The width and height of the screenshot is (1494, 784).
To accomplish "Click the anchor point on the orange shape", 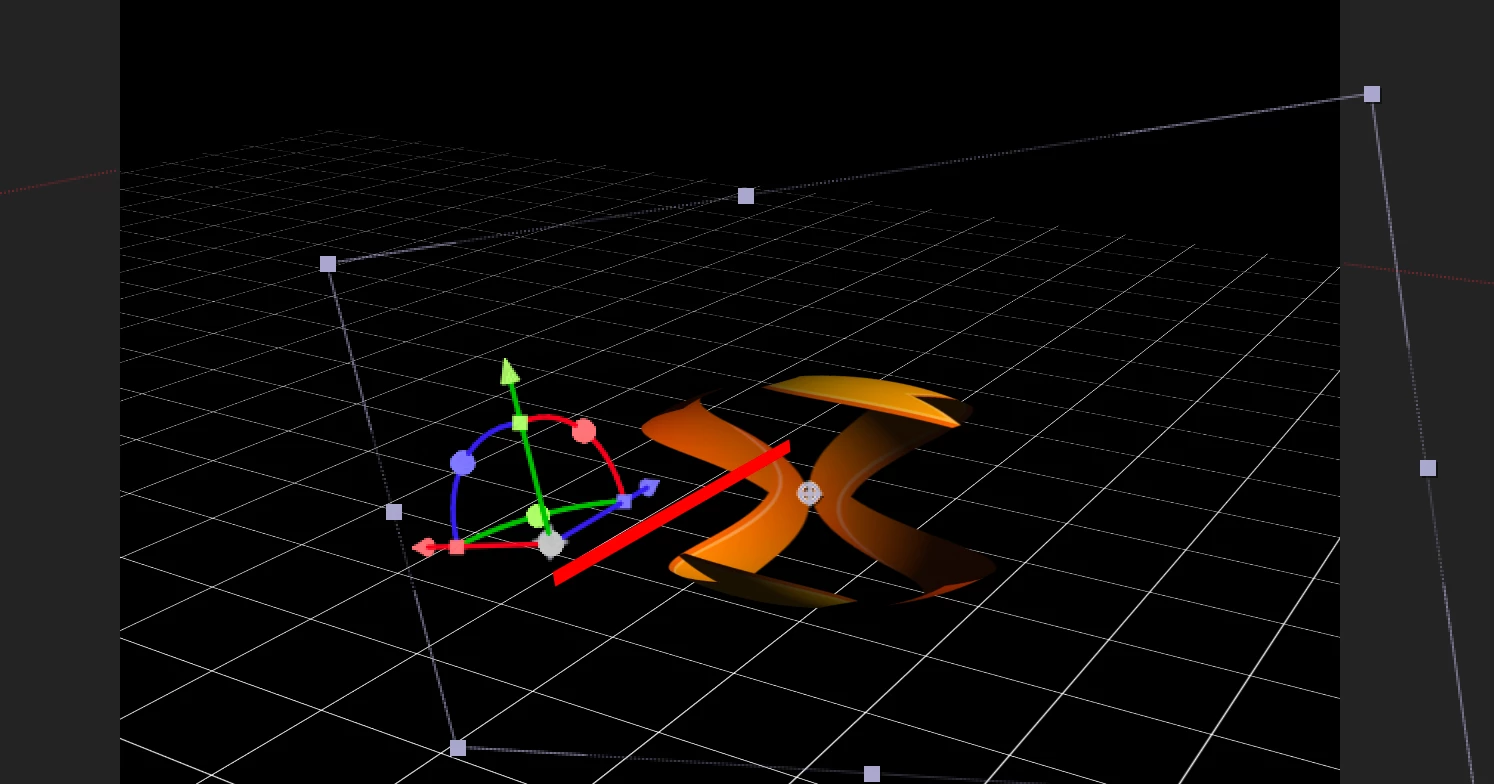I will [x=809, y=493].
